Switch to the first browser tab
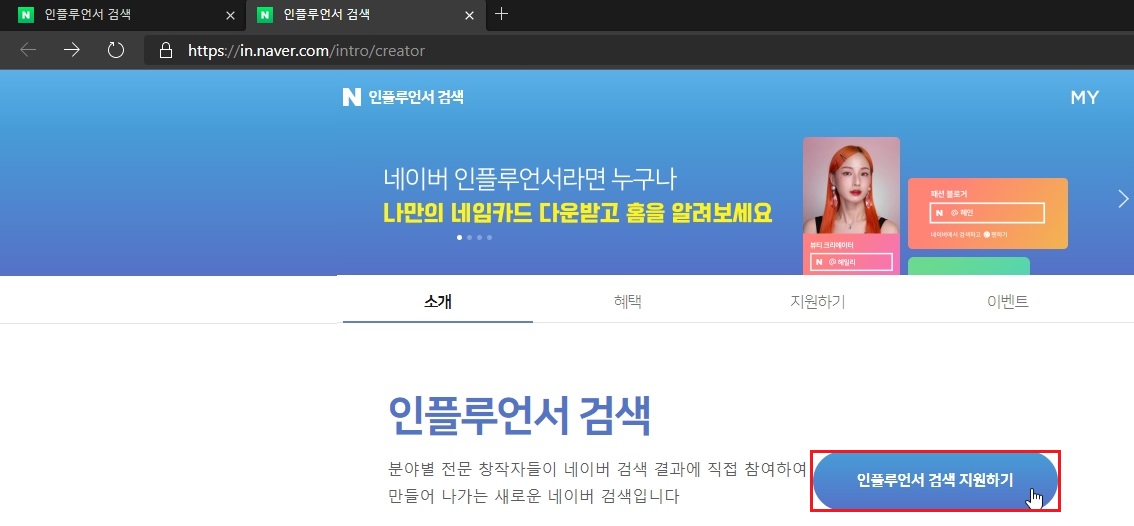Image resolution: width=1134 pixels, height=526 pixels. (x=123, y=14)
